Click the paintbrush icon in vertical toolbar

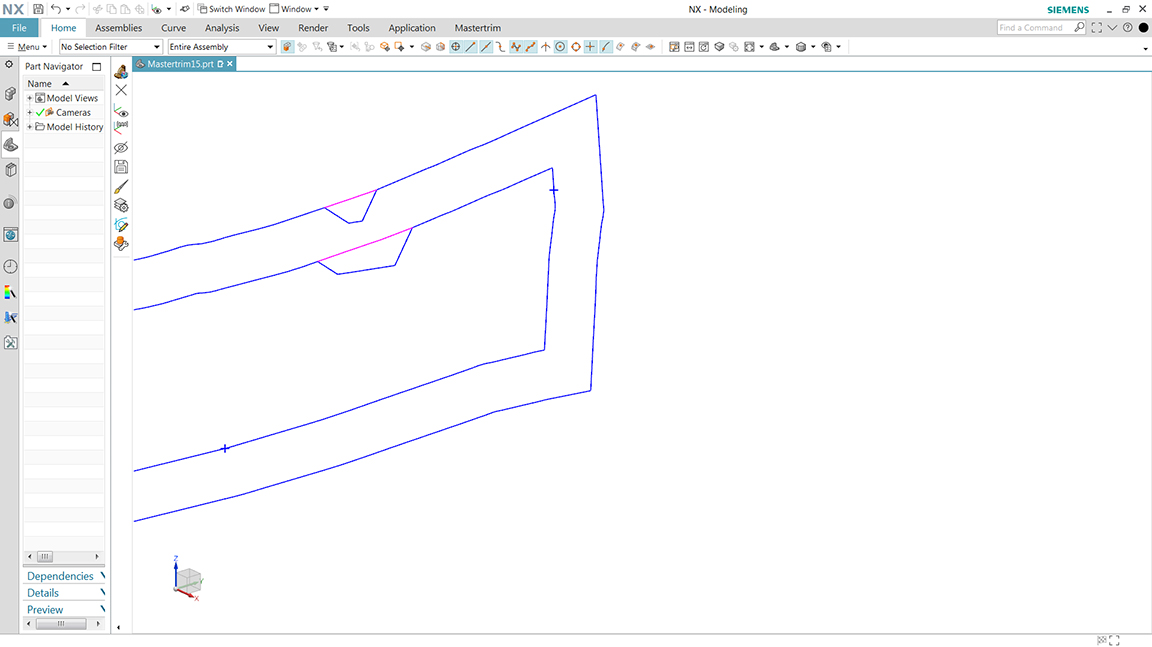pos(121,186)
